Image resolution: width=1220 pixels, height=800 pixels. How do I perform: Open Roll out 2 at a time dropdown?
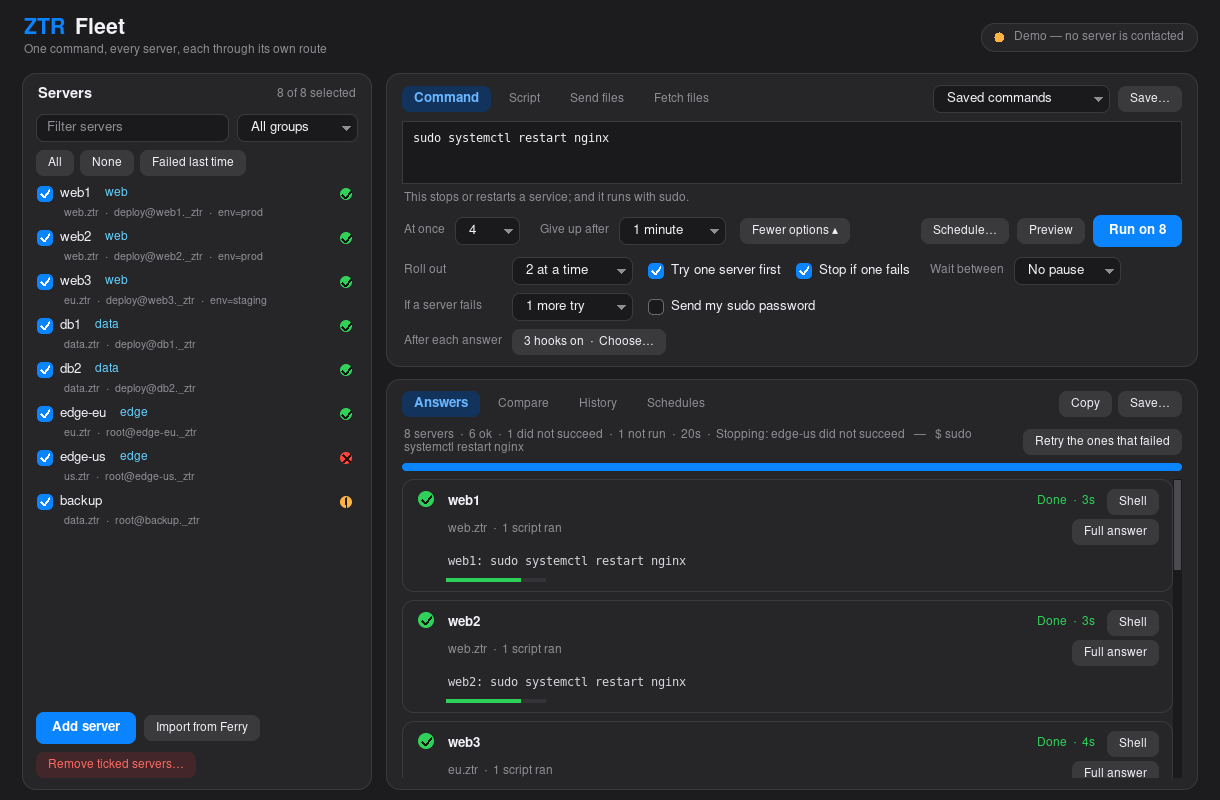coord(572,271)
